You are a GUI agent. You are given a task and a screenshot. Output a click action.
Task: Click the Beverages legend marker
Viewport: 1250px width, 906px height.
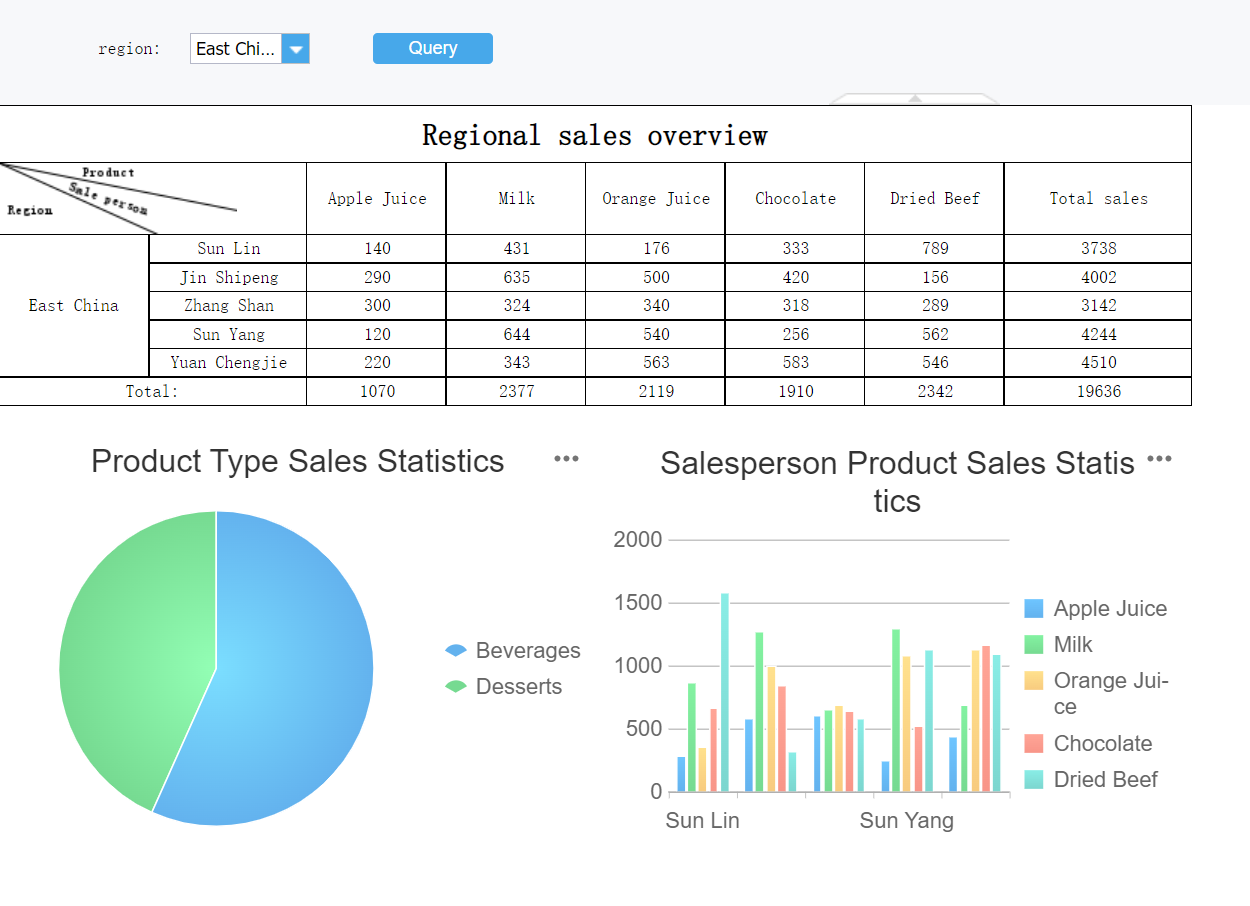455,650
